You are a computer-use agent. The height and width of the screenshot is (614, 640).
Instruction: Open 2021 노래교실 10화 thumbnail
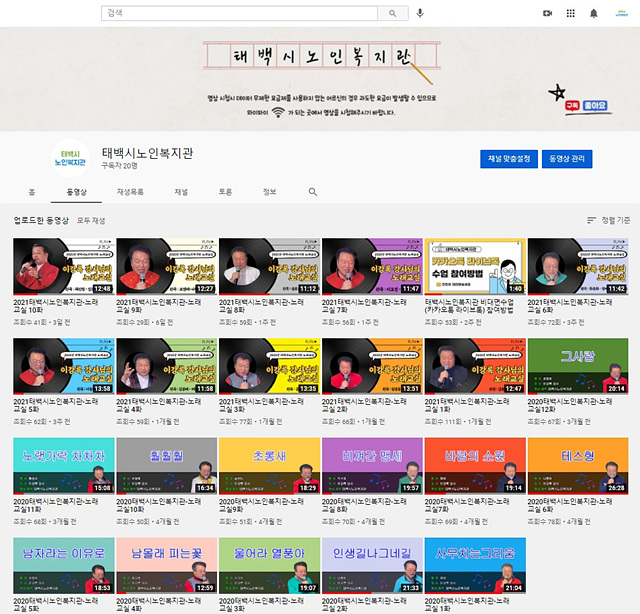coord(64,266)
